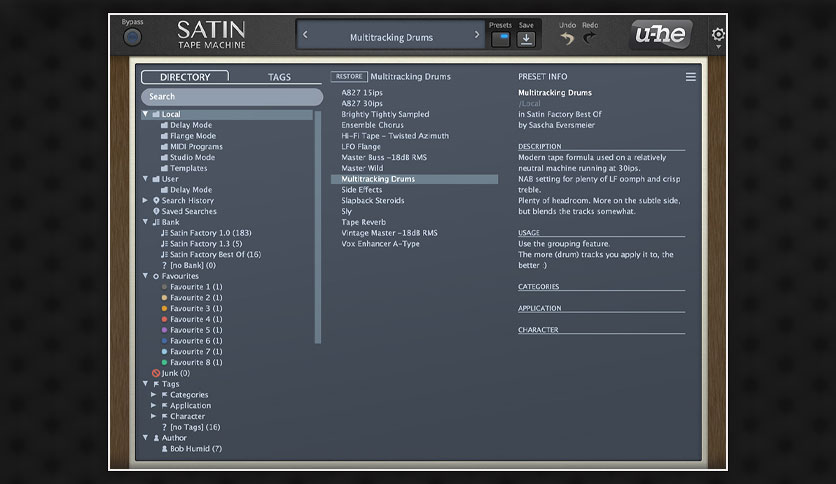The image size is (836, 484).
Task: Load the Master Buss -18dB RMS preset
Action: point(384,157)
